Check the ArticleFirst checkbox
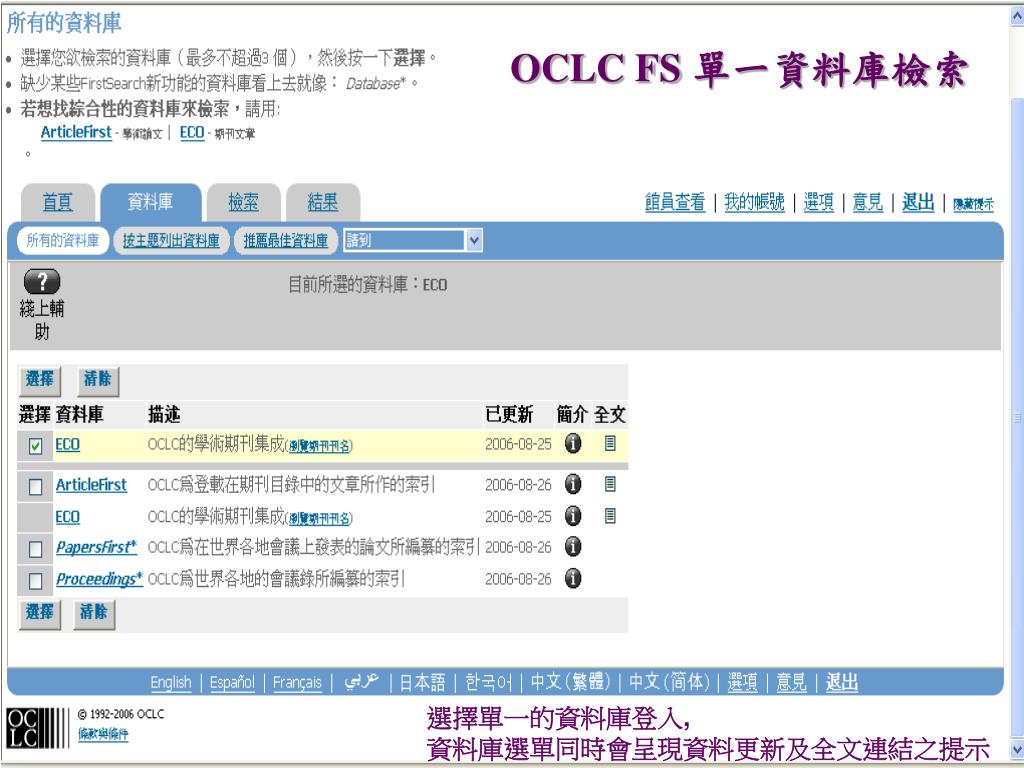The height and width of the screenshot is (768, 1024). point(35,487)
